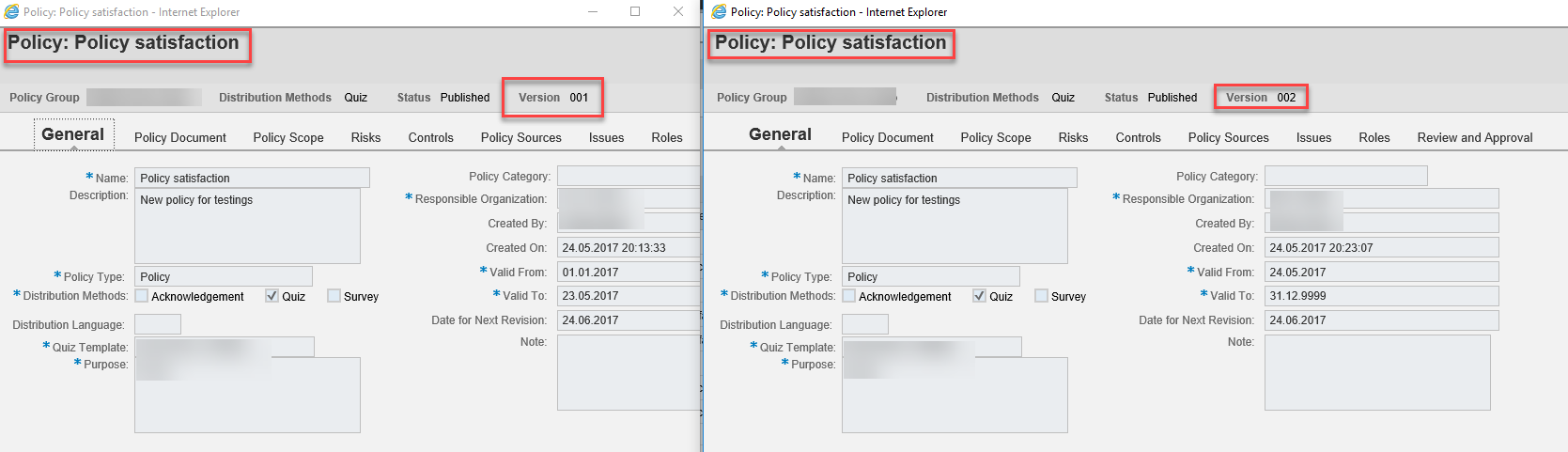The image size is (1568, 452).
Task: Click Name field in left window
Action: click(252, 178)
